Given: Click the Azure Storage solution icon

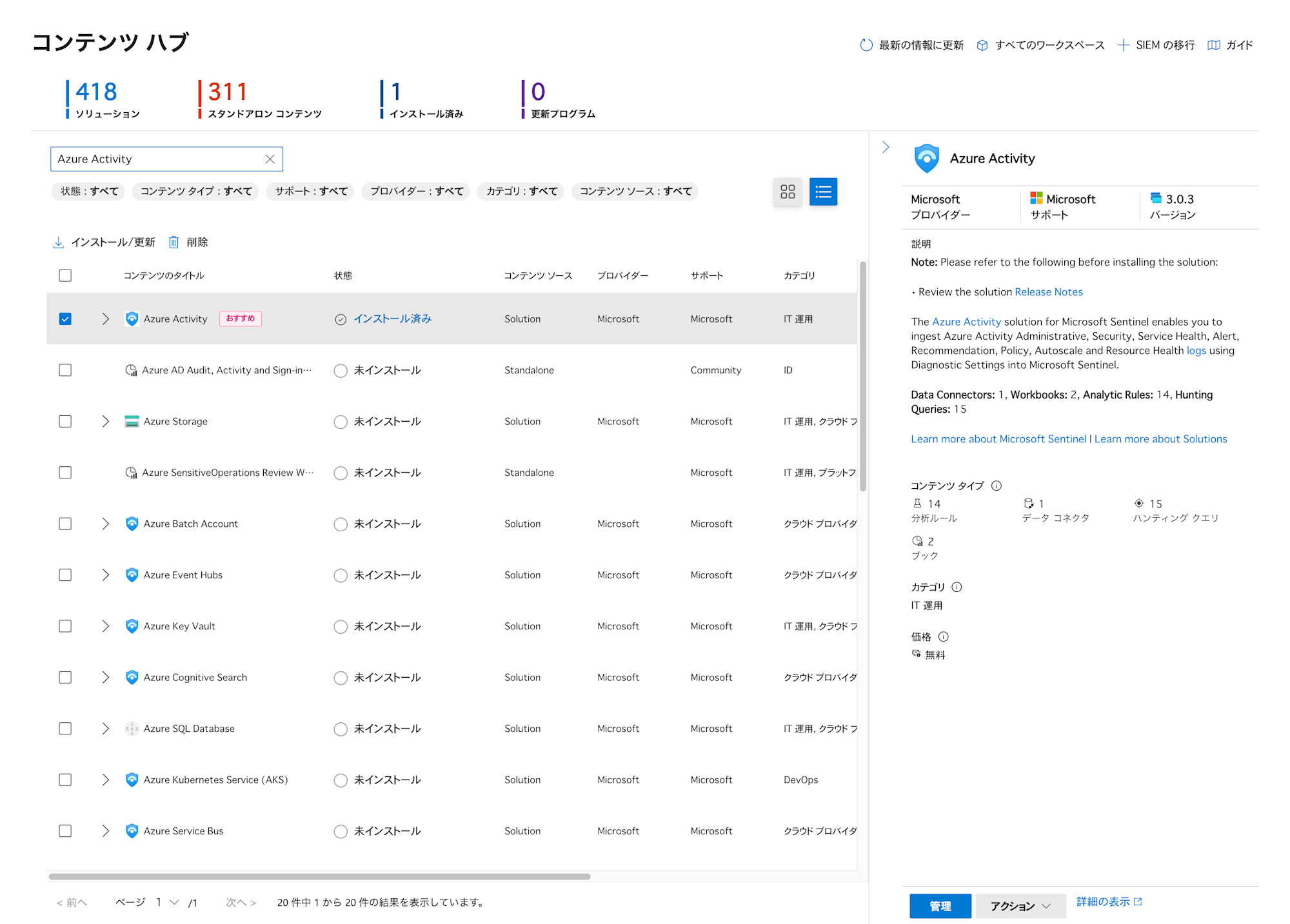Looking at the screenshot, I should coord(132,422).
